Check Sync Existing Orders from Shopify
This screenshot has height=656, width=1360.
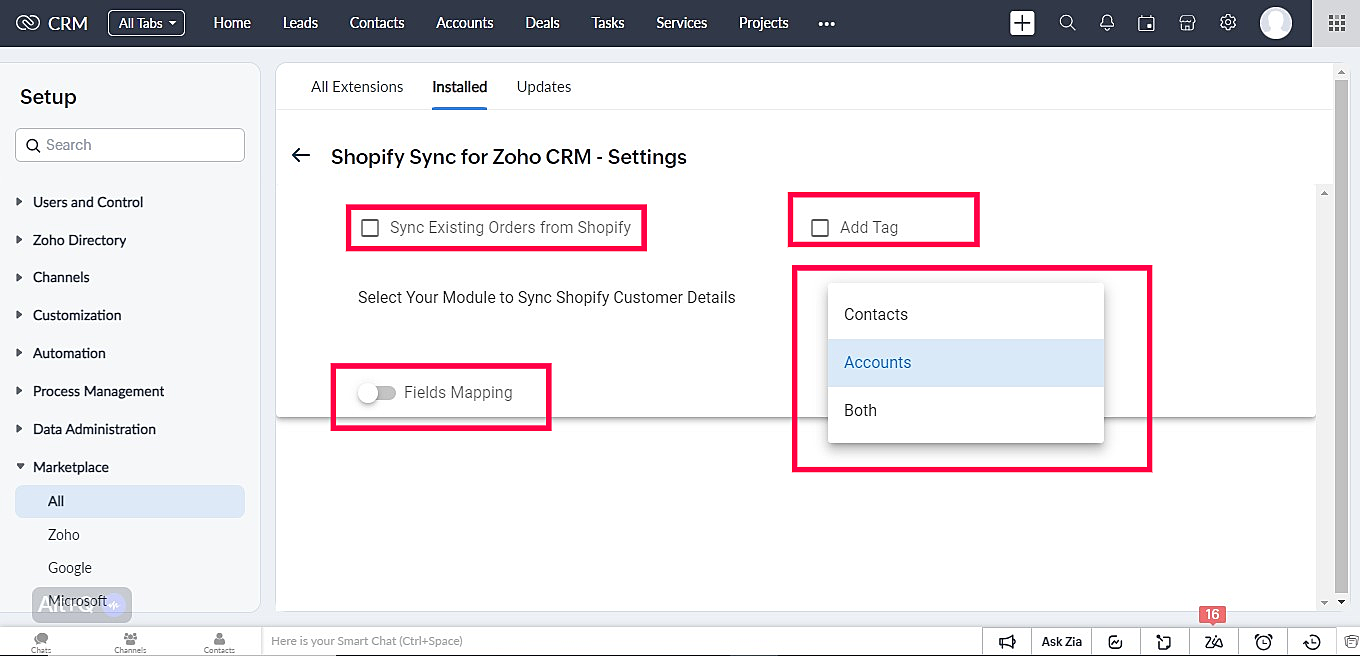370,228
